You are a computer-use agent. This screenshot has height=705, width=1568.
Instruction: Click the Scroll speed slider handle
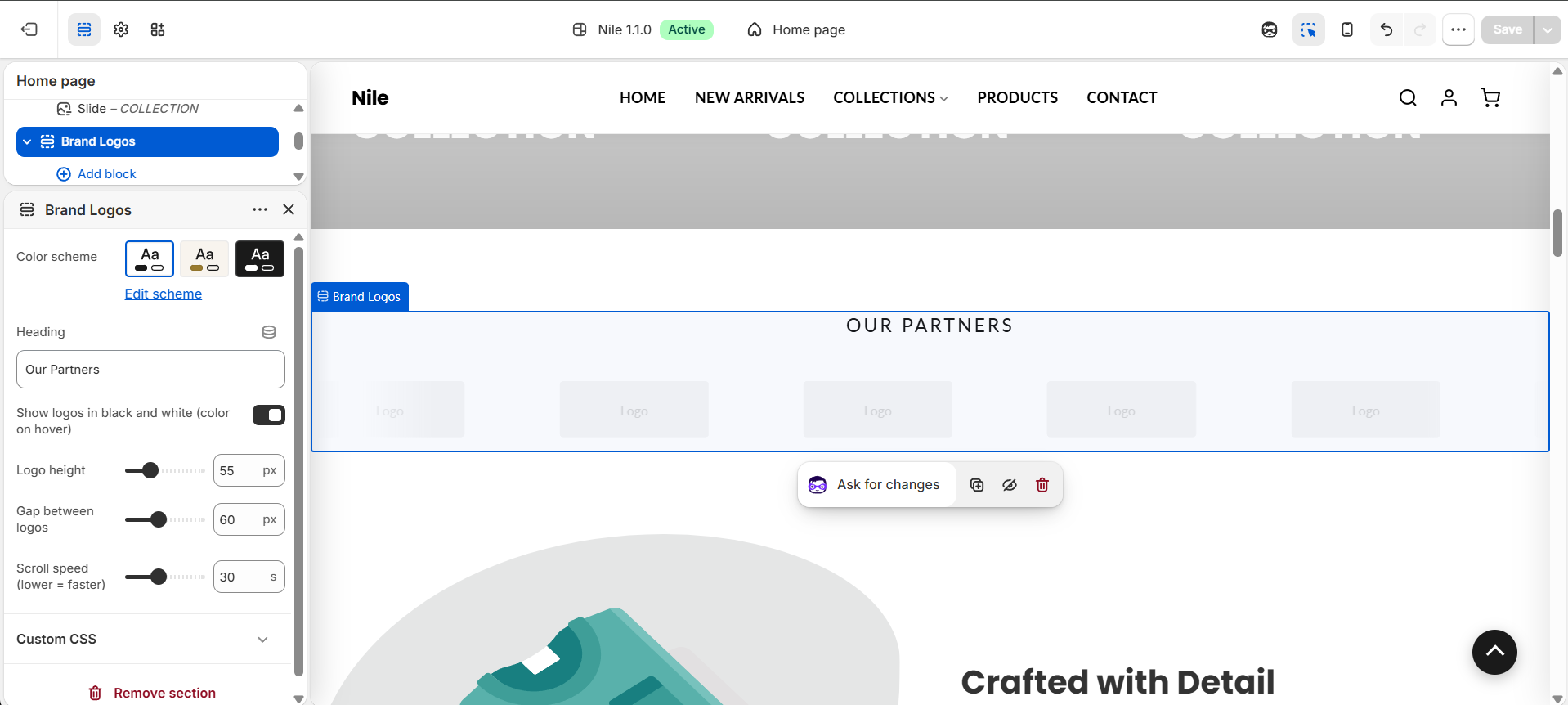pos(159,577)
